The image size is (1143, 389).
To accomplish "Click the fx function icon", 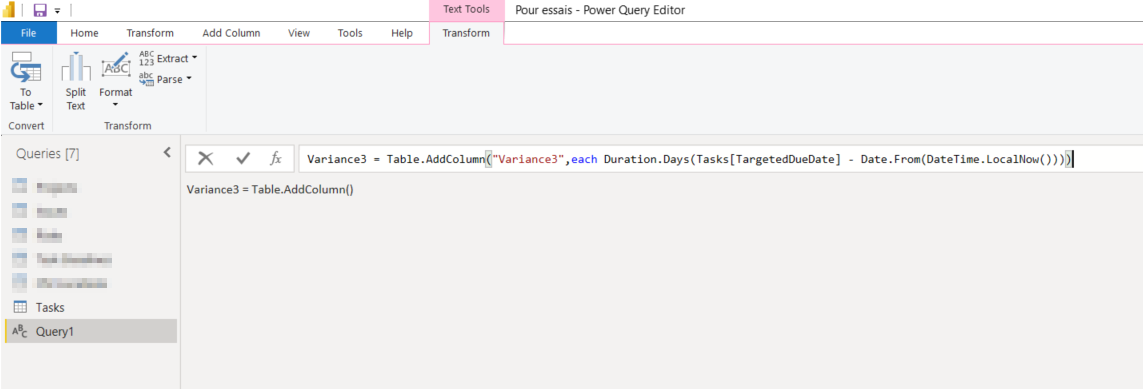I will pyautogui.click(x=276, y=159).
